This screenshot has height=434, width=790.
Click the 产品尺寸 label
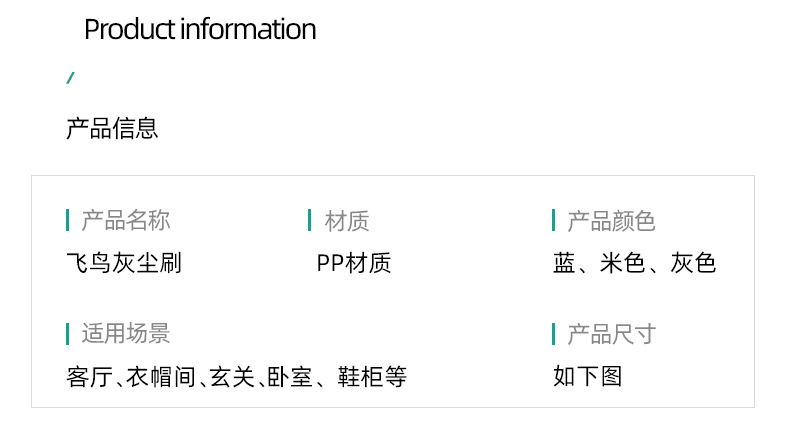click(611, 333)
